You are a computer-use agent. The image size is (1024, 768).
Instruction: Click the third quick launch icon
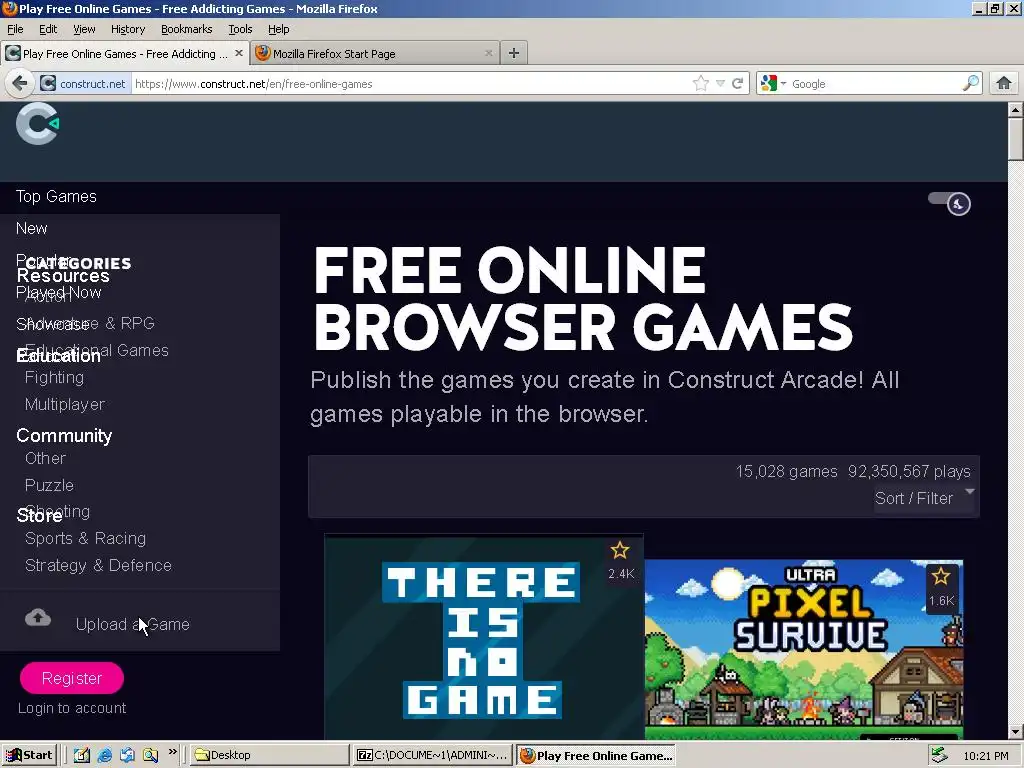point(127,755)
